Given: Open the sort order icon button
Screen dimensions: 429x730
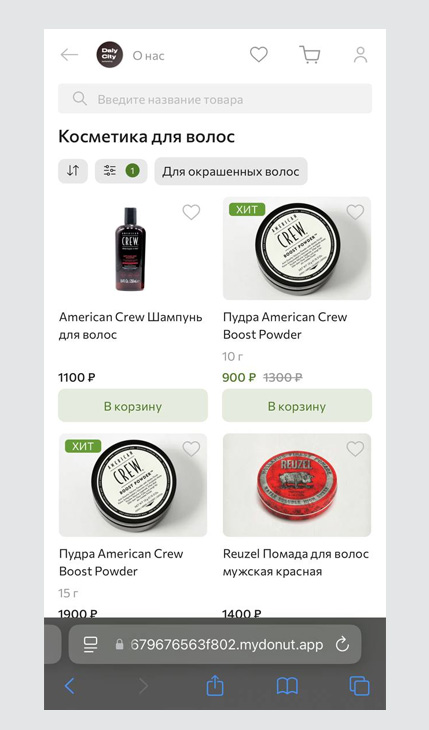Looking at the screenshot, I should point(73,171).
